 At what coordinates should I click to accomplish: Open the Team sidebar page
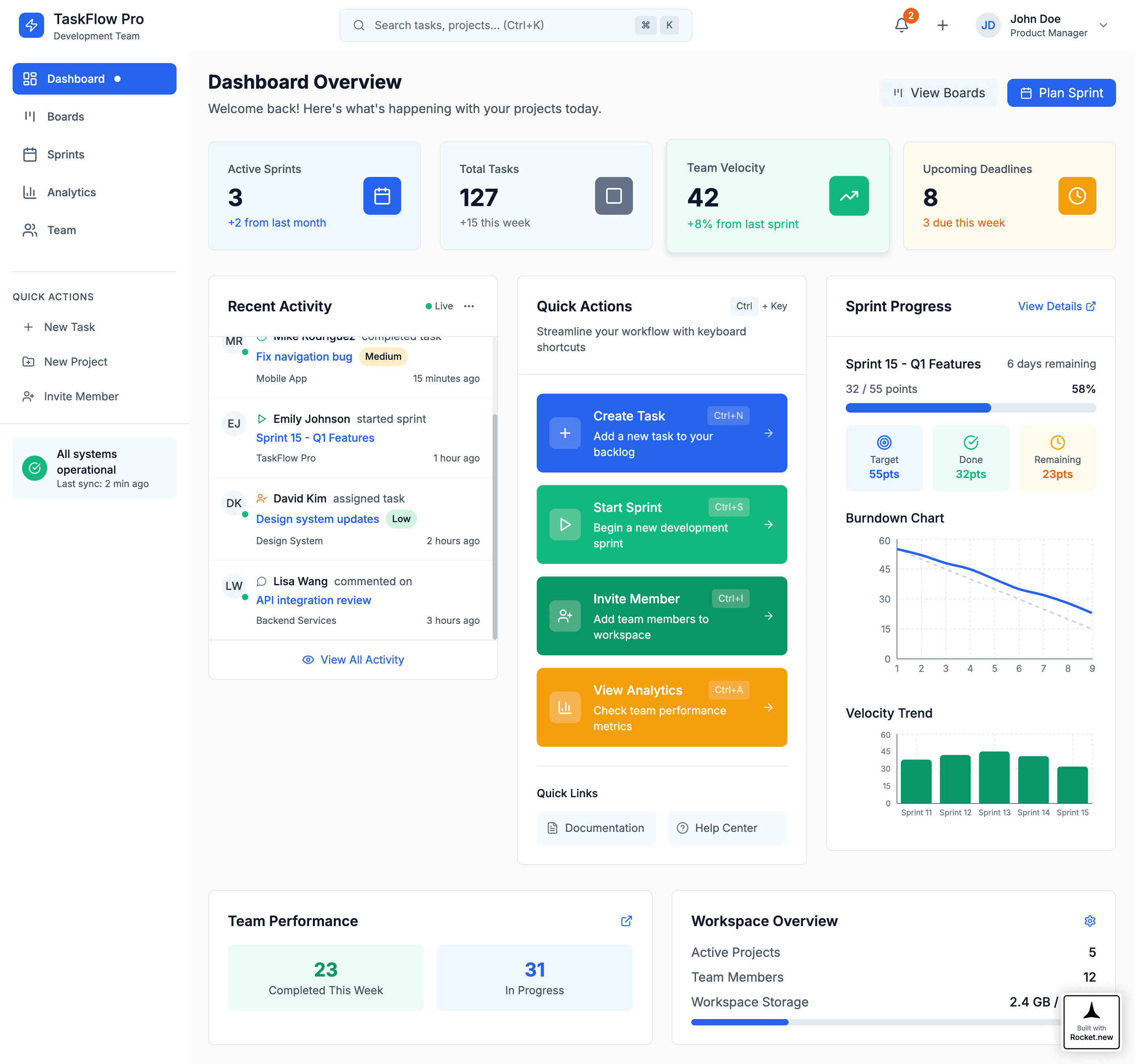click(94, 230)
